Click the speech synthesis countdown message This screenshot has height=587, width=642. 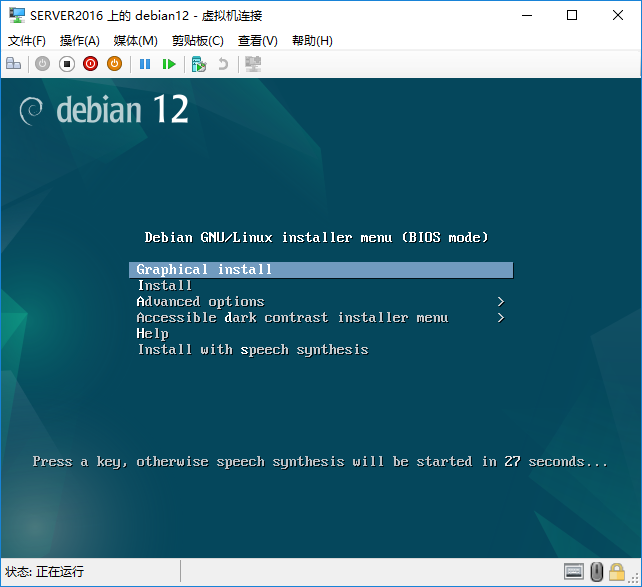[320, 462]
